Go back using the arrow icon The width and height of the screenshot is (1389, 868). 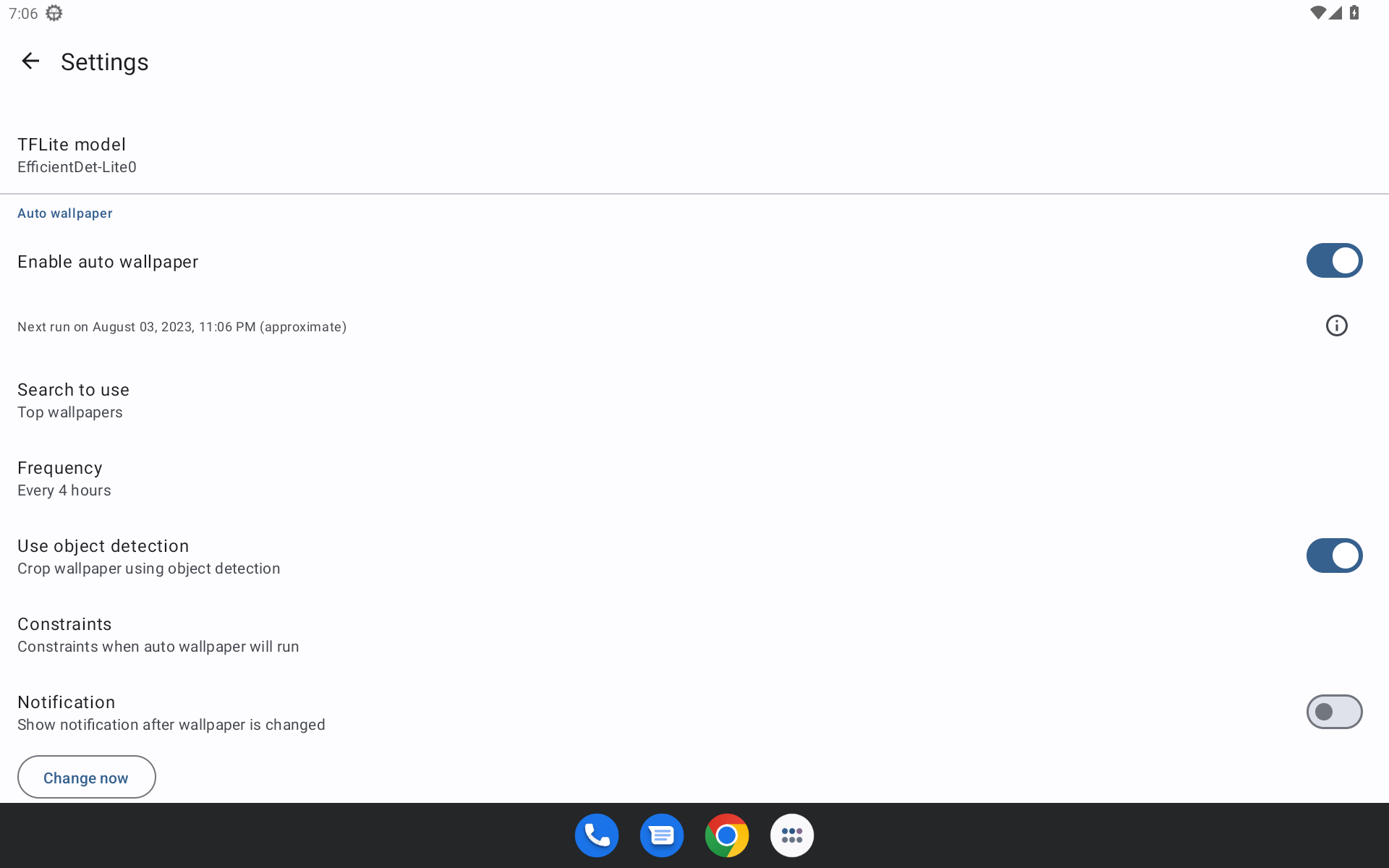coord(30,61)
